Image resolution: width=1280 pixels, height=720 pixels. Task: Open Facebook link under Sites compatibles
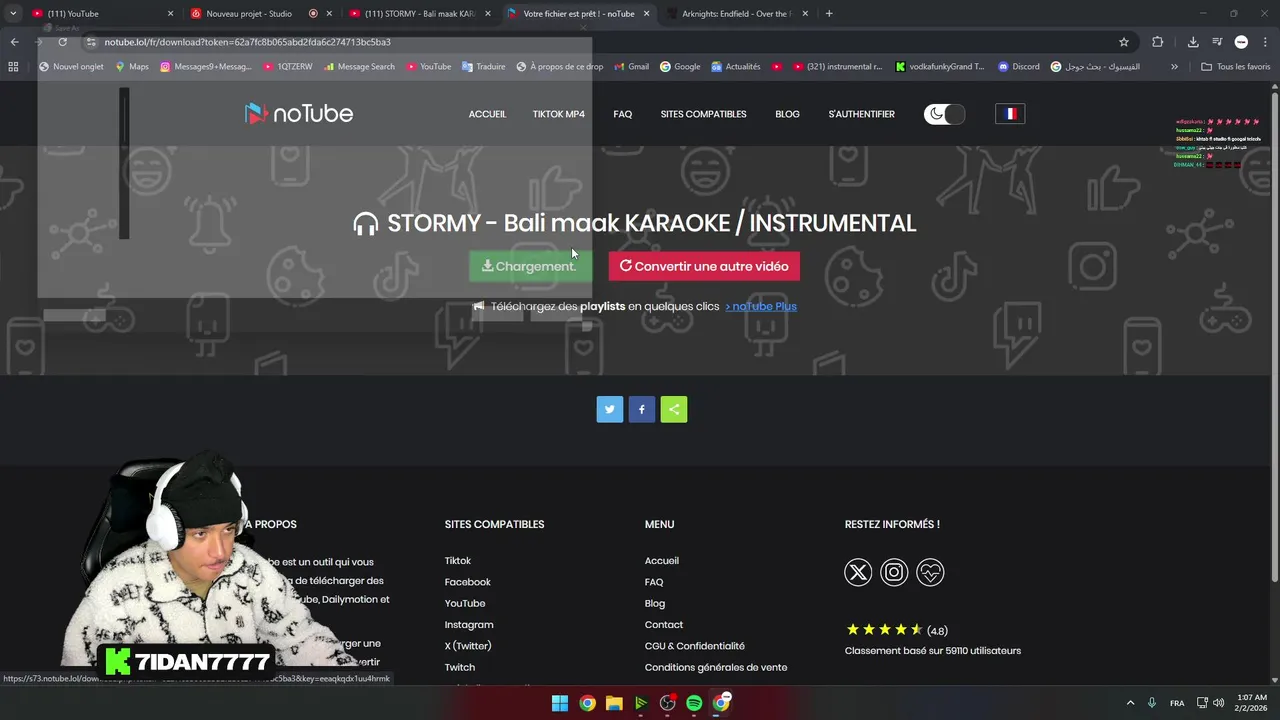(x=468, y=582)
